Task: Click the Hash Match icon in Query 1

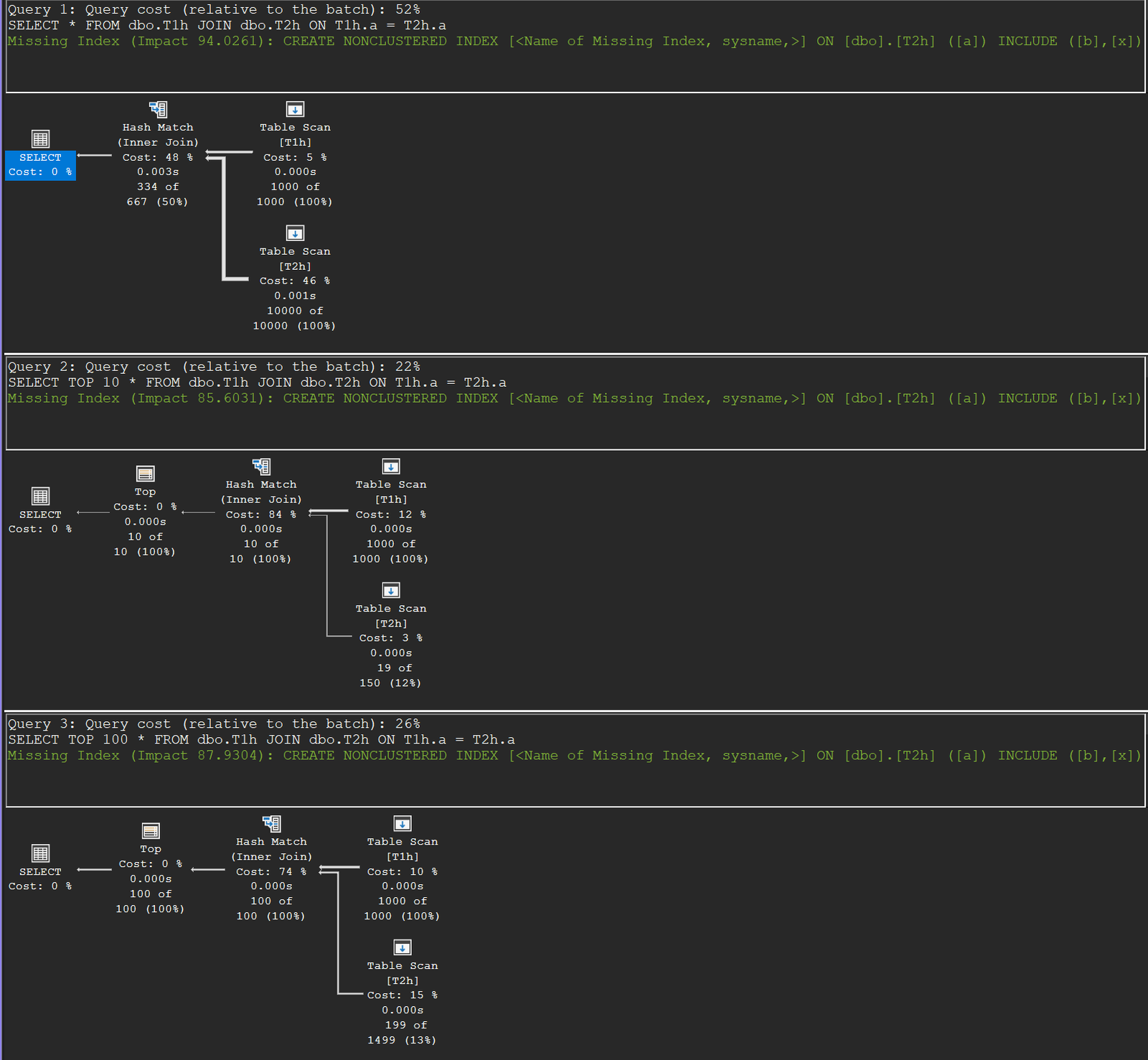Action: click(x=158, y=109)
